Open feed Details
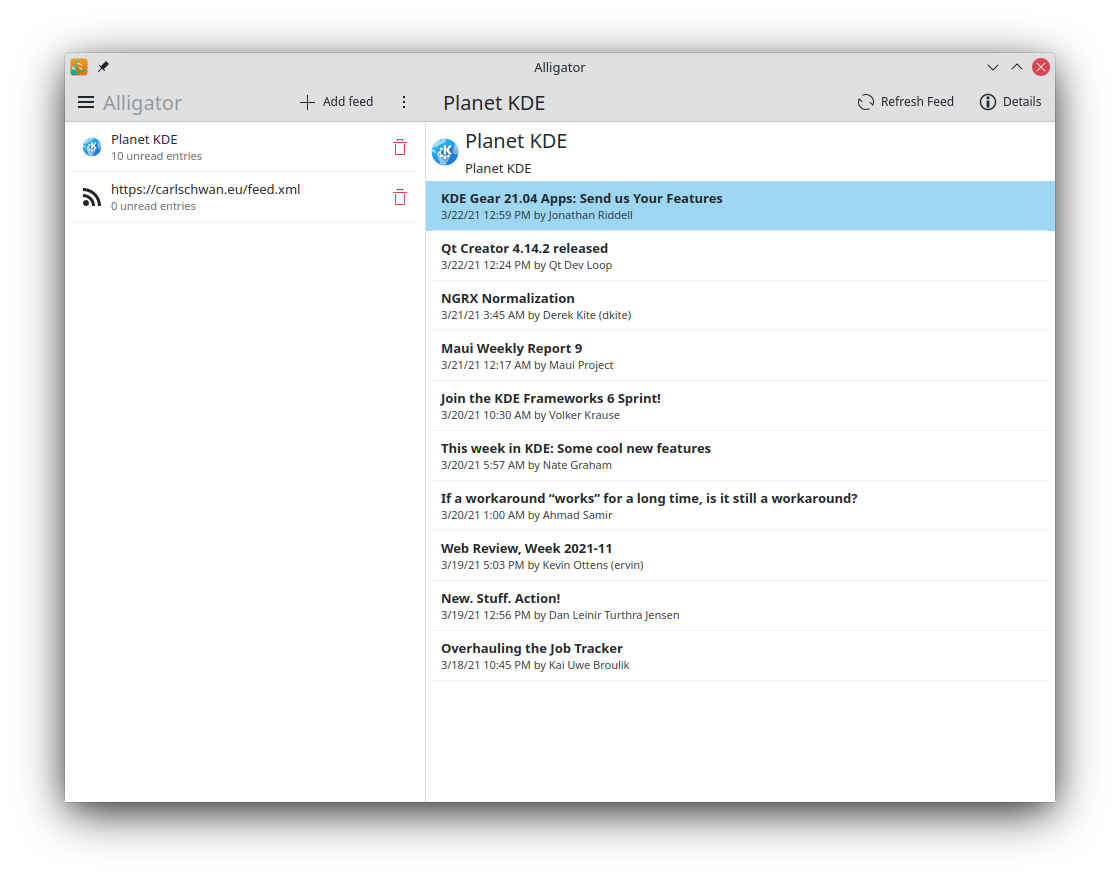The height and width of the screenshot is (879, 1120). pos(1010,102)
